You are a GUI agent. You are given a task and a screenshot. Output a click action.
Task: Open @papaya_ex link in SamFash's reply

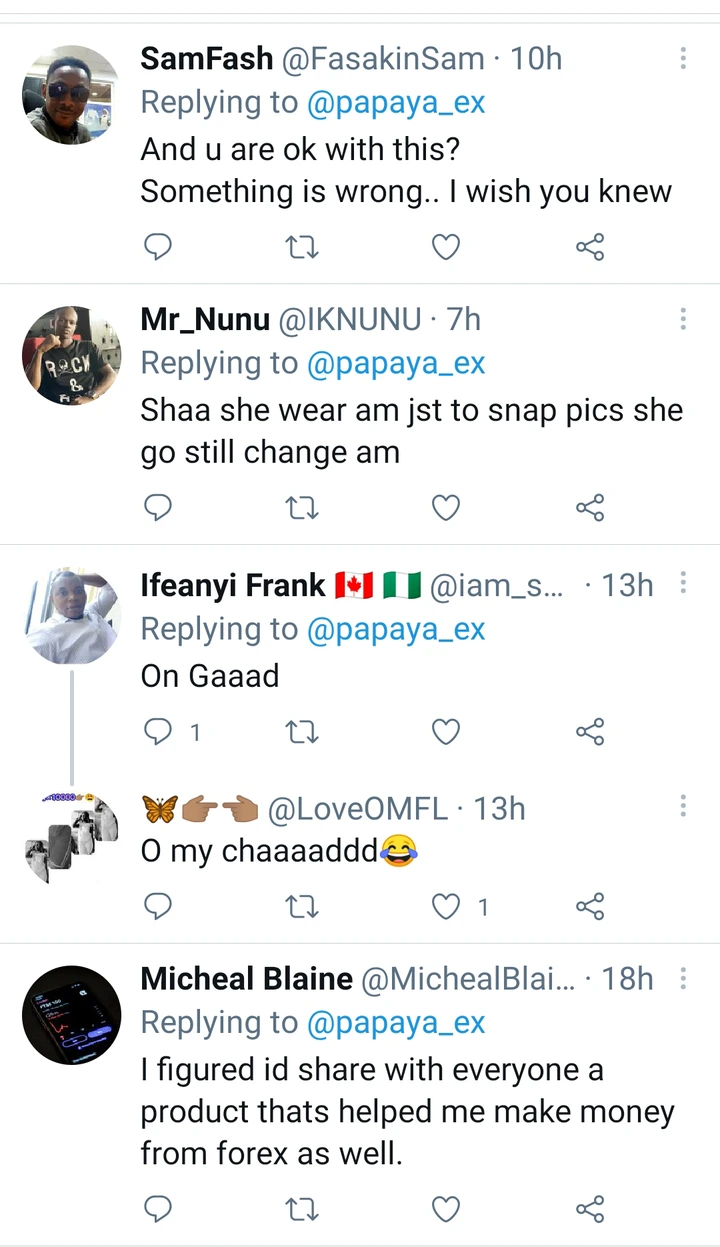[396, 102]
